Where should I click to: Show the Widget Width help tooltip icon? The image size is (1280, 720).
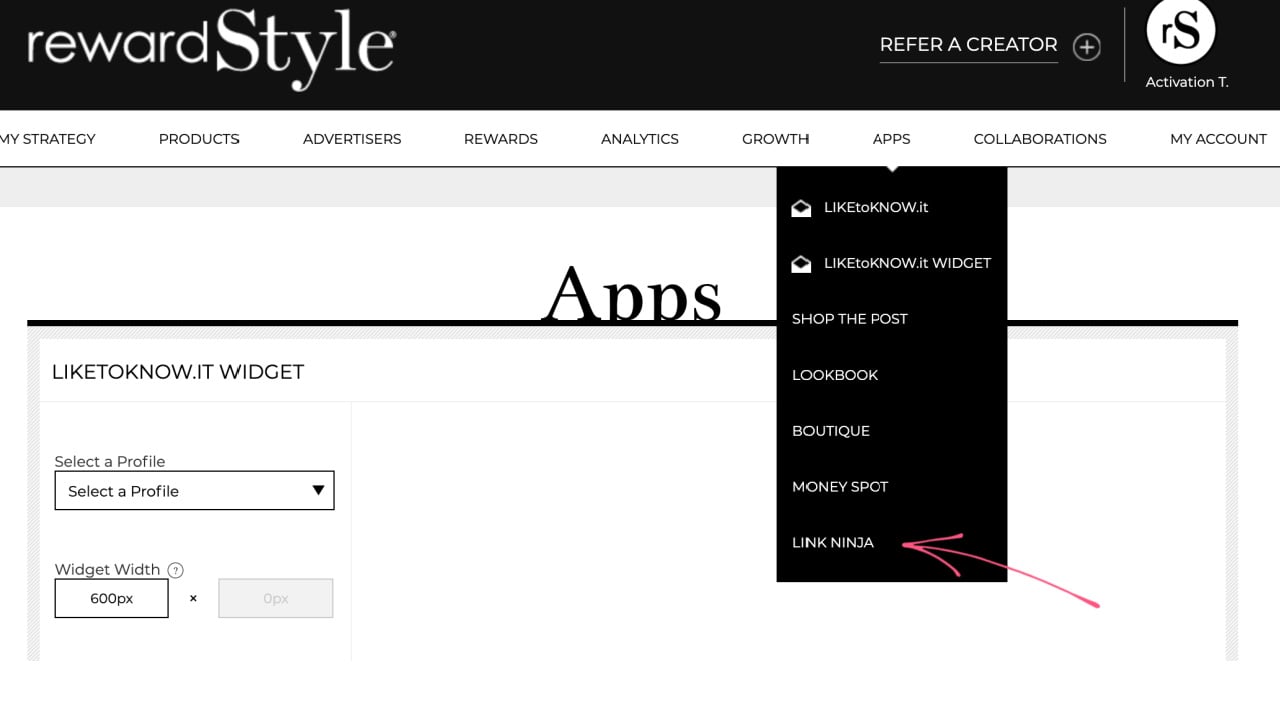point(176,570)
